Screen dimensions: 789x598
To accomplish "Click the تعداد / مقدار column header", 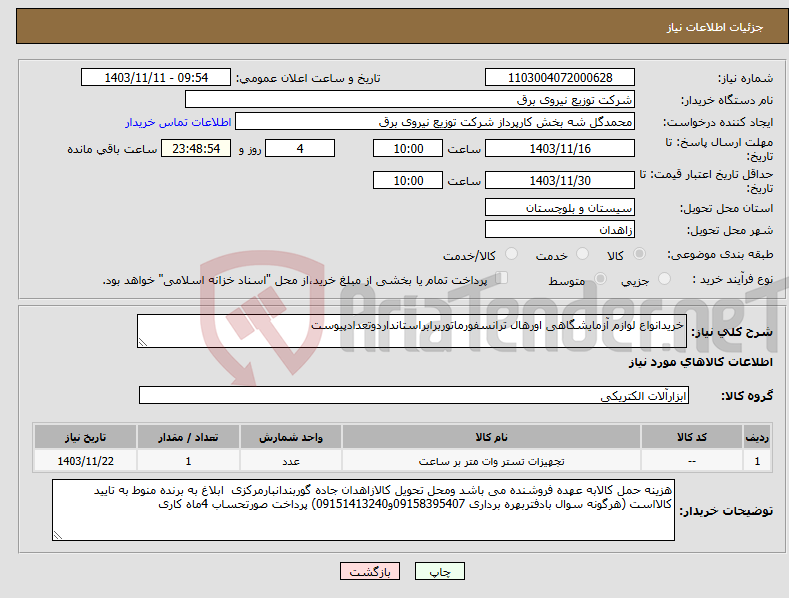I will 188,437.
